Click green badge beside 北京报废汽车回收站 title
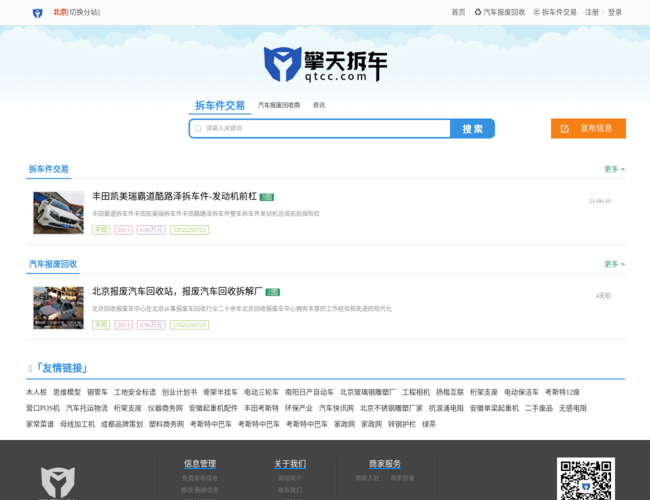 [273, 292]
